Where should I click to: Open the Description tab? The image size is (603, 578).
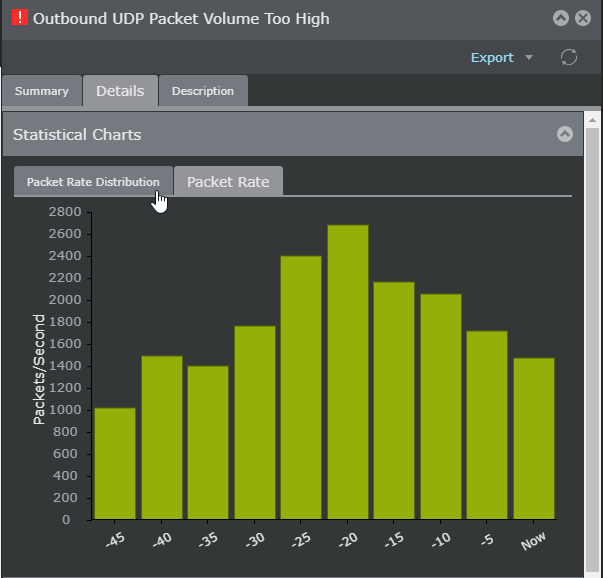(203, 91)
